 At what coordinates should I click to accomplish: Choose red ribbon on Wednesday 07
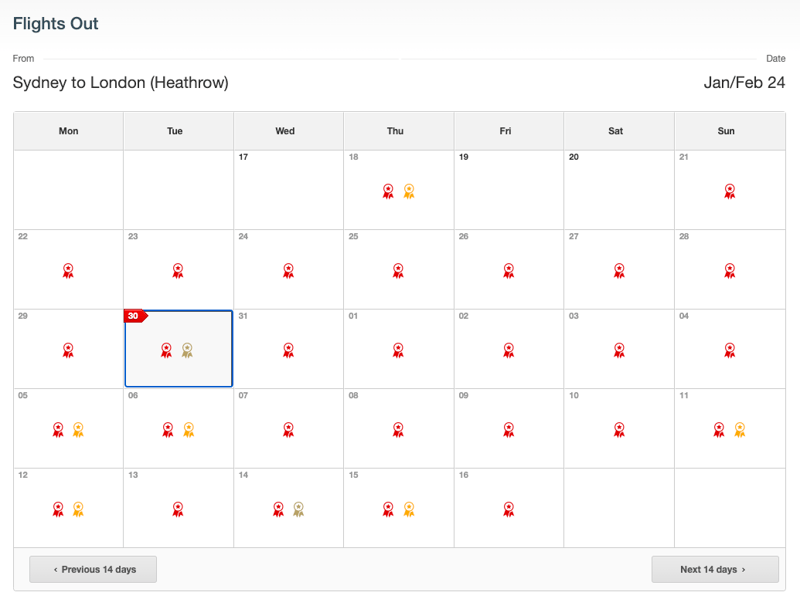click(288, 430)
